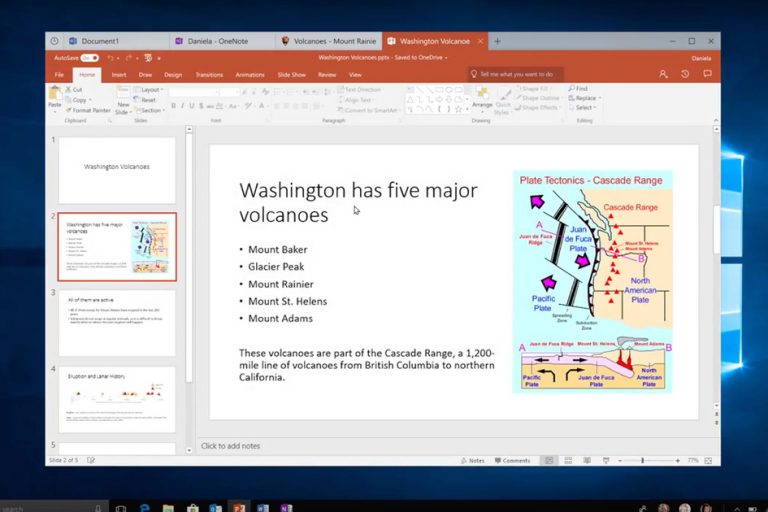
Task: Open Slide Sorter view in status bar
Action: tap(570, 460)
